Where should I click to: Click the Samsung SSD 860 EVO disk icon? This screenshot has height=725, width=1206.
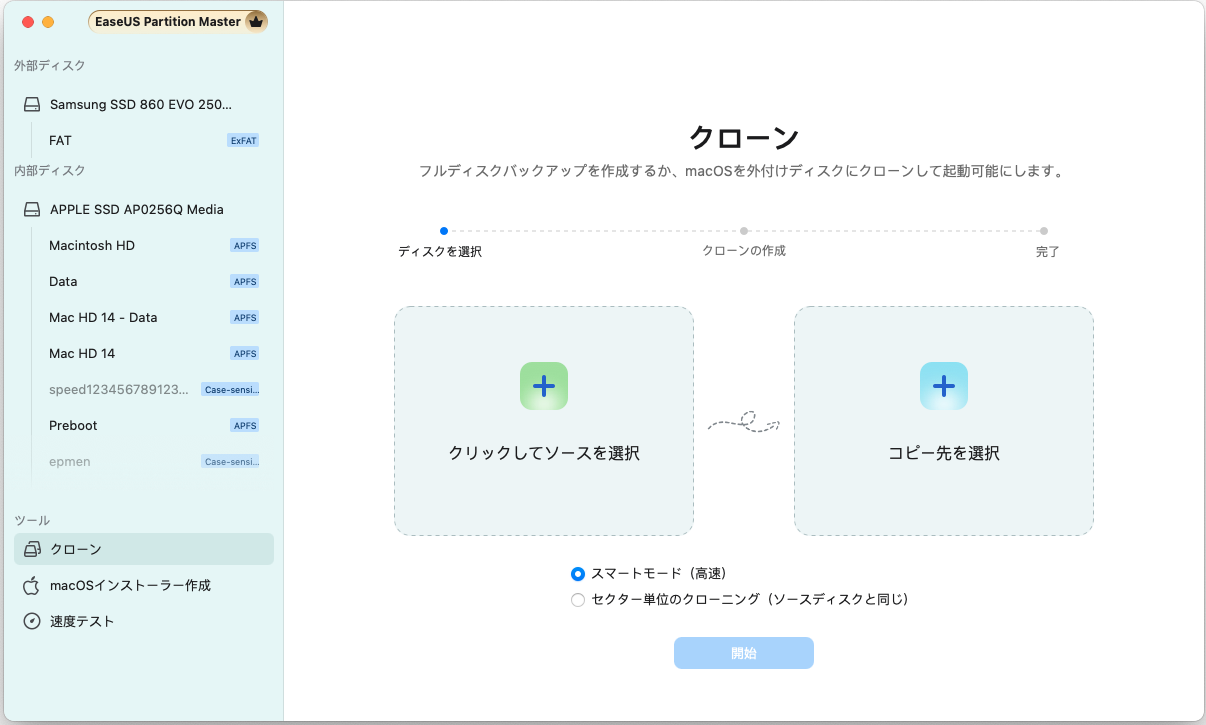click(32, 104)
